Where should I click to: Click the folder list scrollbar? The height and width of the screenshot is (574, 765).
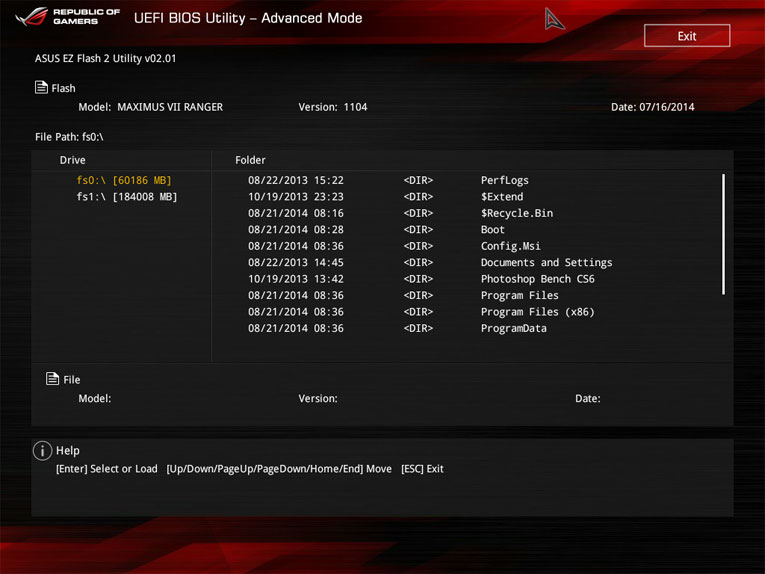coord(723,234)
